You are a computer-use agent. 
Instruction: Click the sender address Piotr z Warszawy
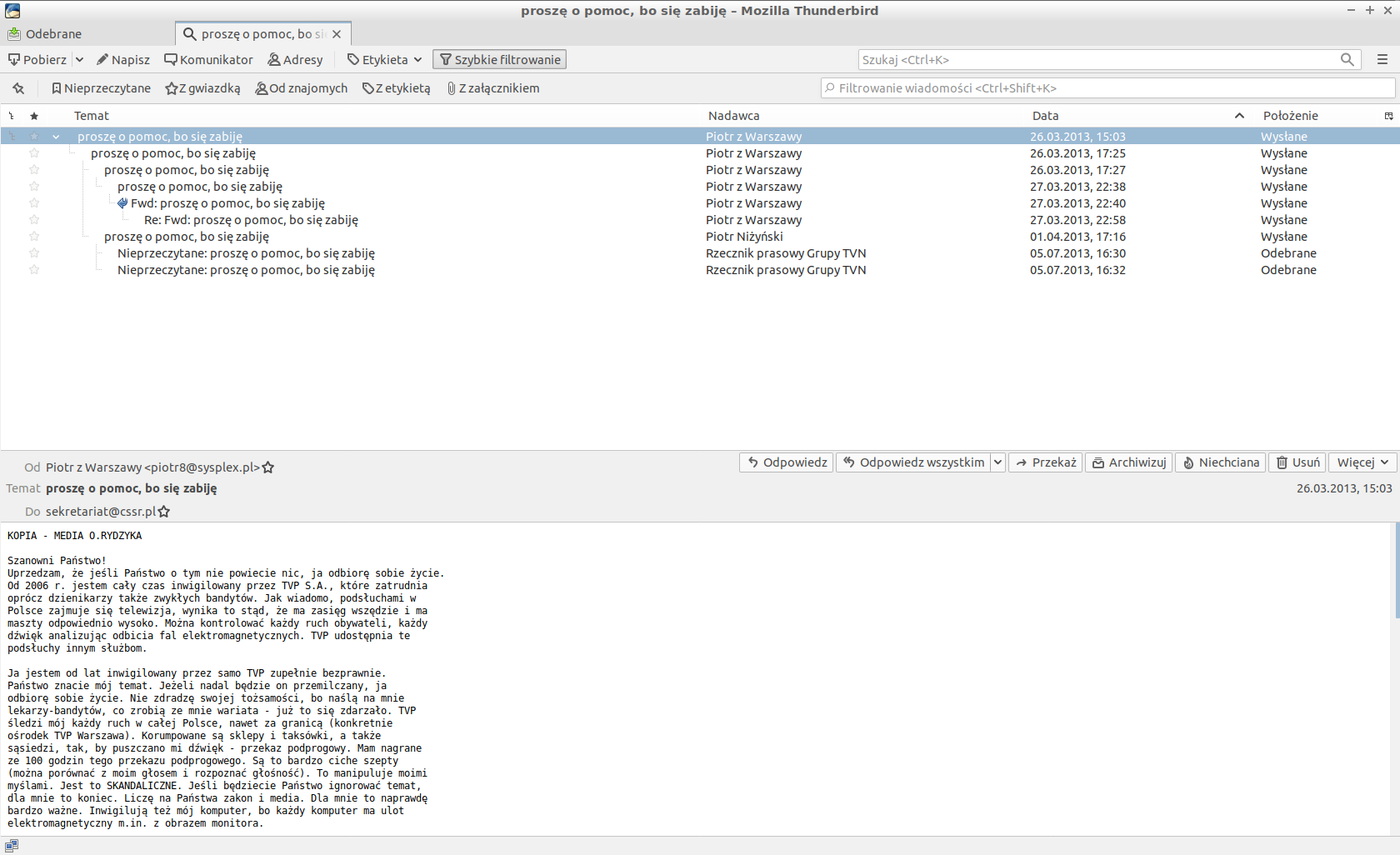pos(152,467)
